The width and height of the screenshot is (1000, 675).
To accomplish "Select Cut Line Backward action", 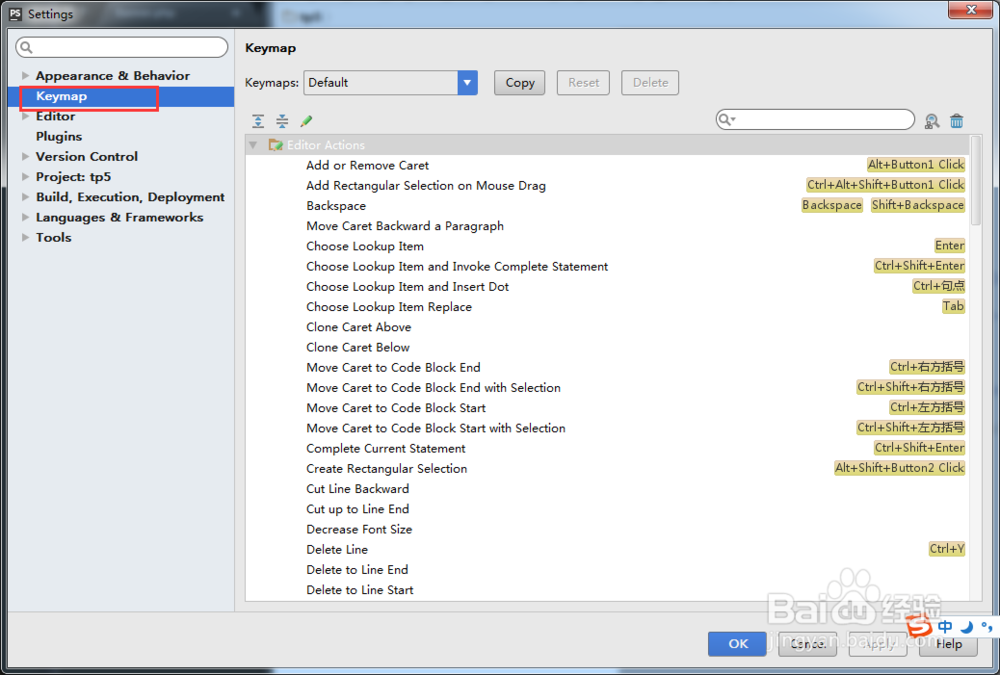I will pyautogui.click(x=358, y=489).
